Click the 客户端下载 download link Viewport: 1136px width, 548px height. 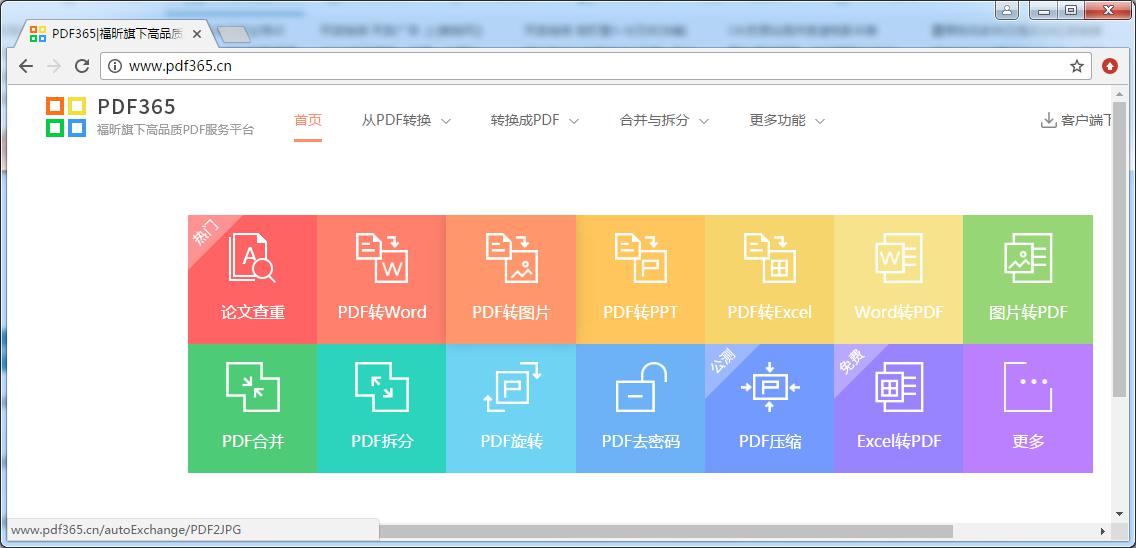[1080, 121]
